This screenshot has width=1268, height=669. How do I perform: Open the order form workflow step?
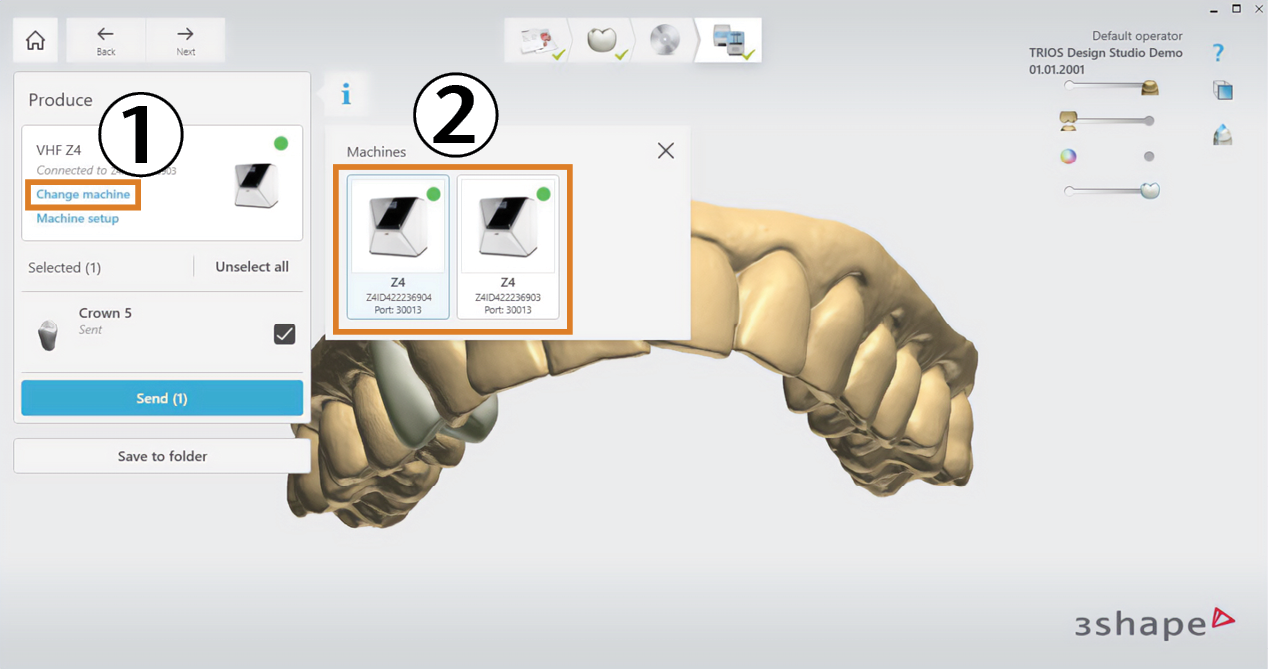coord(537,40)
